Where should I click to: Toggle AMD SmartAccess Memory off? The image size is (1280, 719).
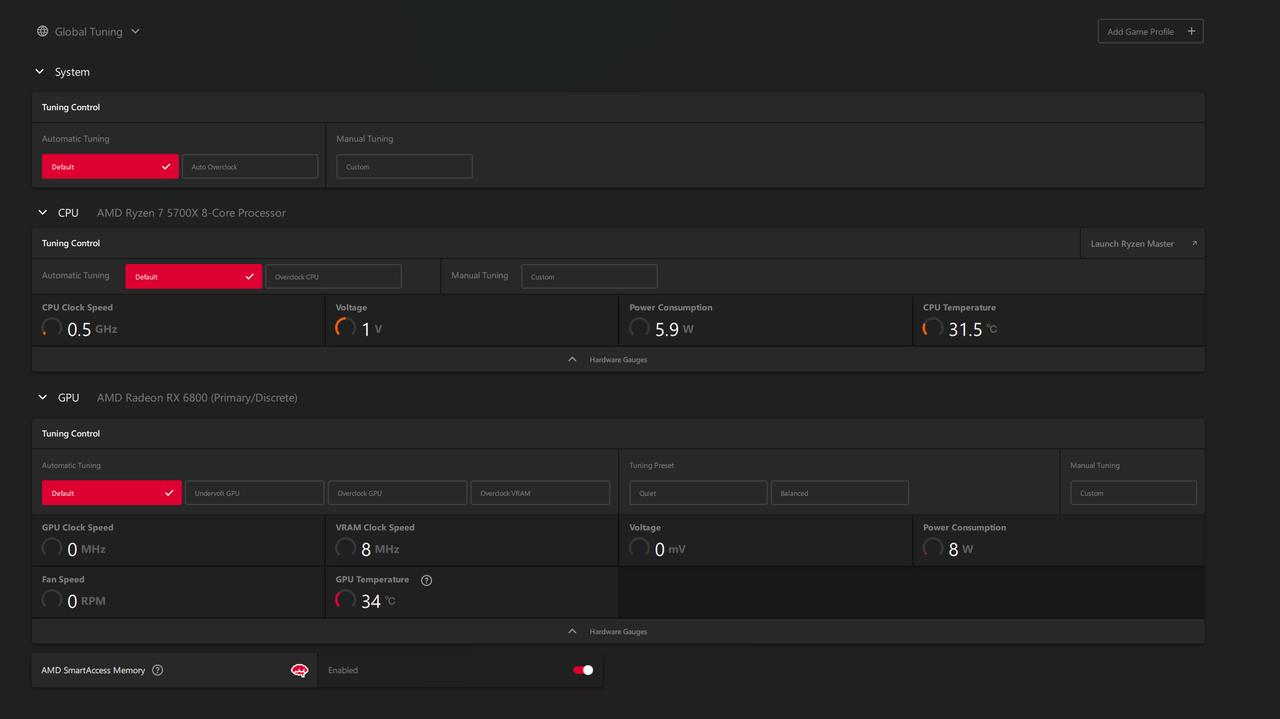tap(583, 670)
